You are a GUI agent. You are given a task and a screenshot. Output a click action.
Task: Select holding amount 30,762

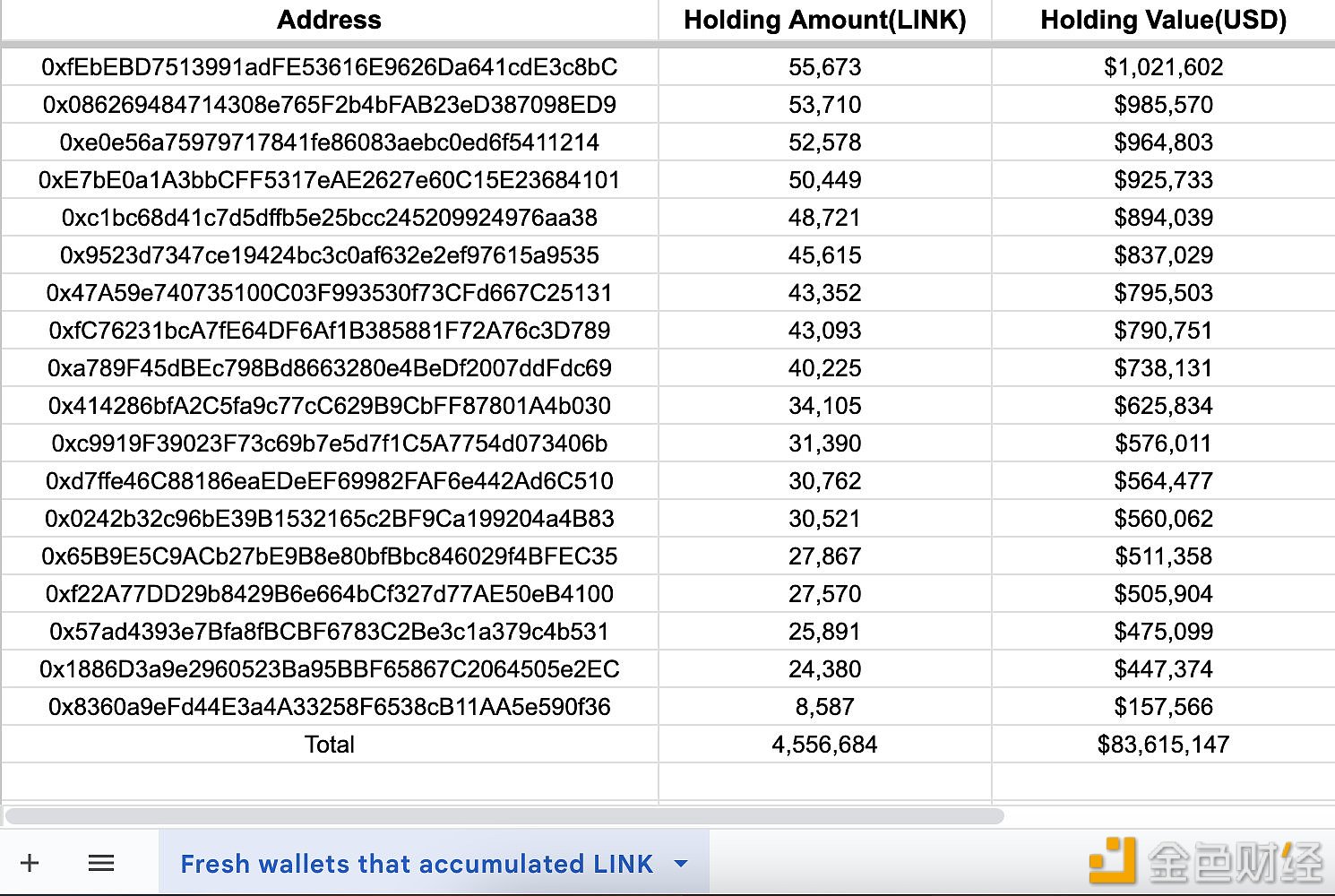(824, 481)
